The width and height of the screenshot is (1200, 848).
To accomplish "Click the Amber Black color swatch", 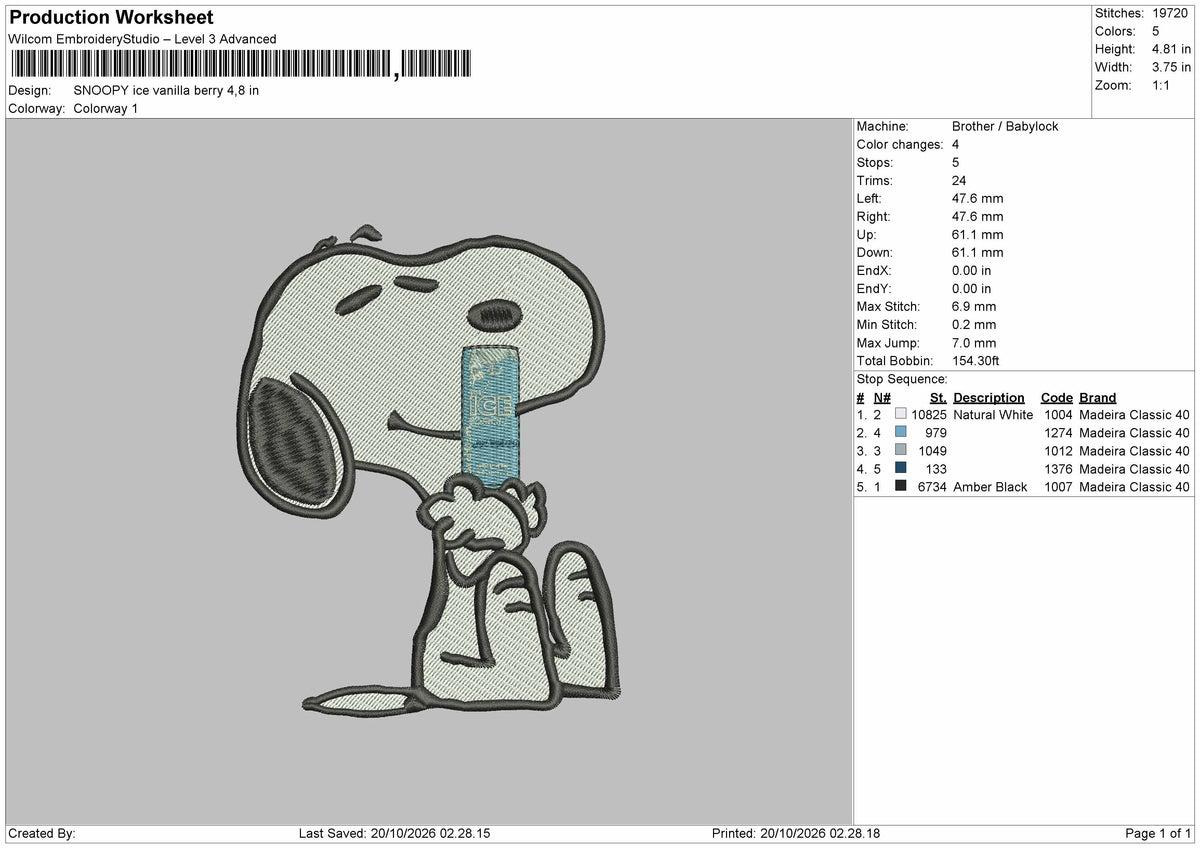I will click(901, 487).
